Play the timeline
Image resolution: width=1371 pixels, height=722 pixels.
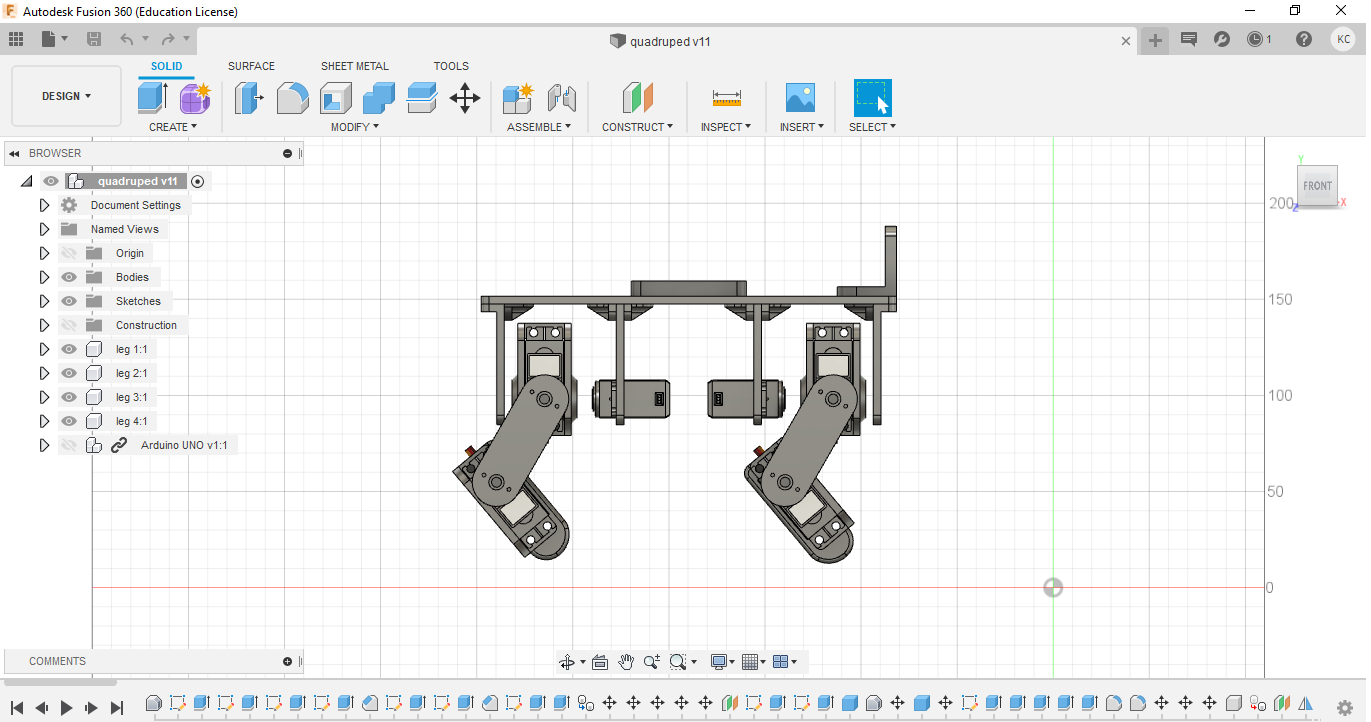(67, 707)
